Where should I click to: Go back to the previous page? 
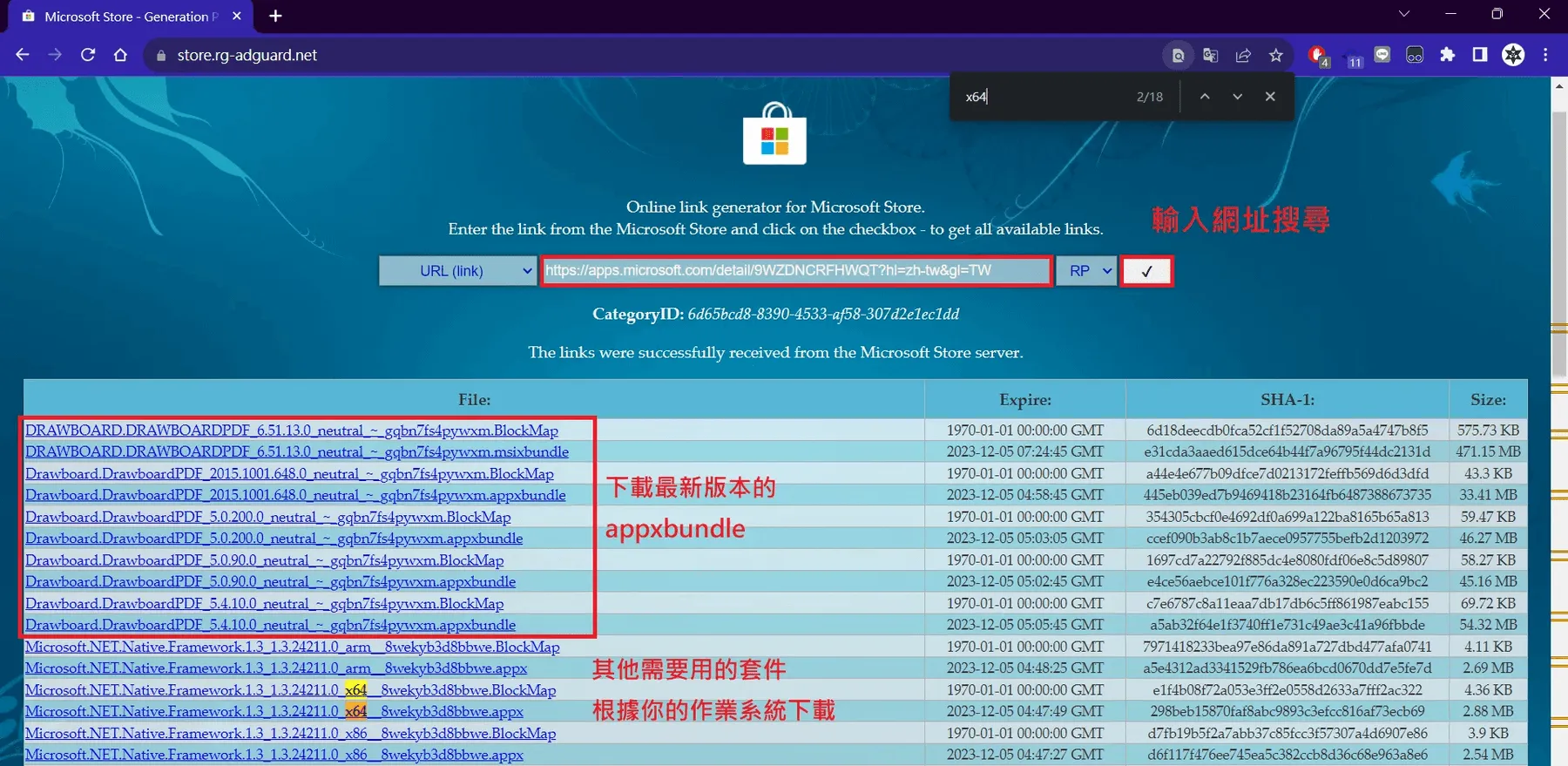[x=23, y=55]
